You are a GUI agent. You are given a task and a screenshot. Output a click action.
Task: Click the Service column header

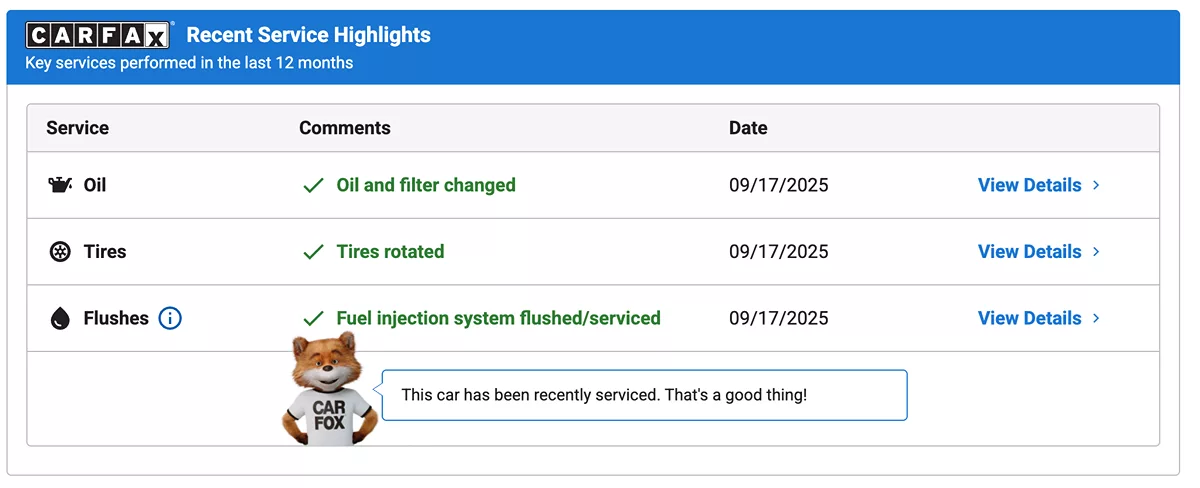pos(77,128)
